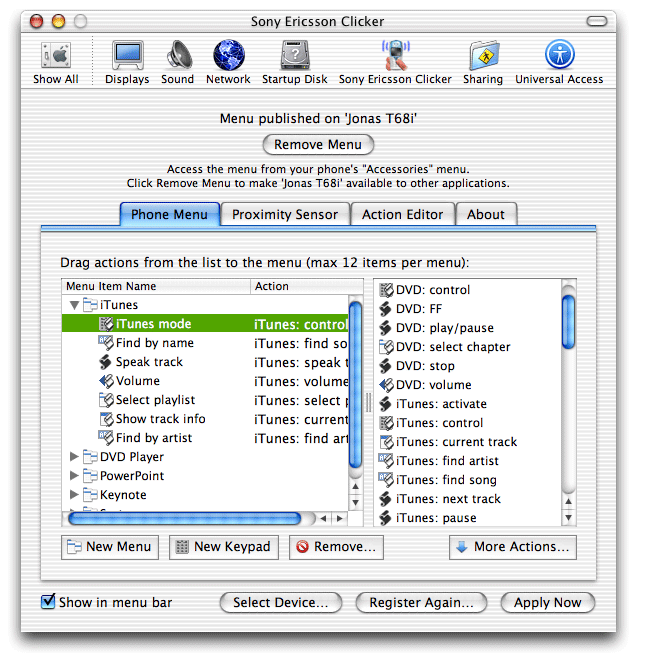
Task: Click the icon beside Find by name
Action: 106,342
